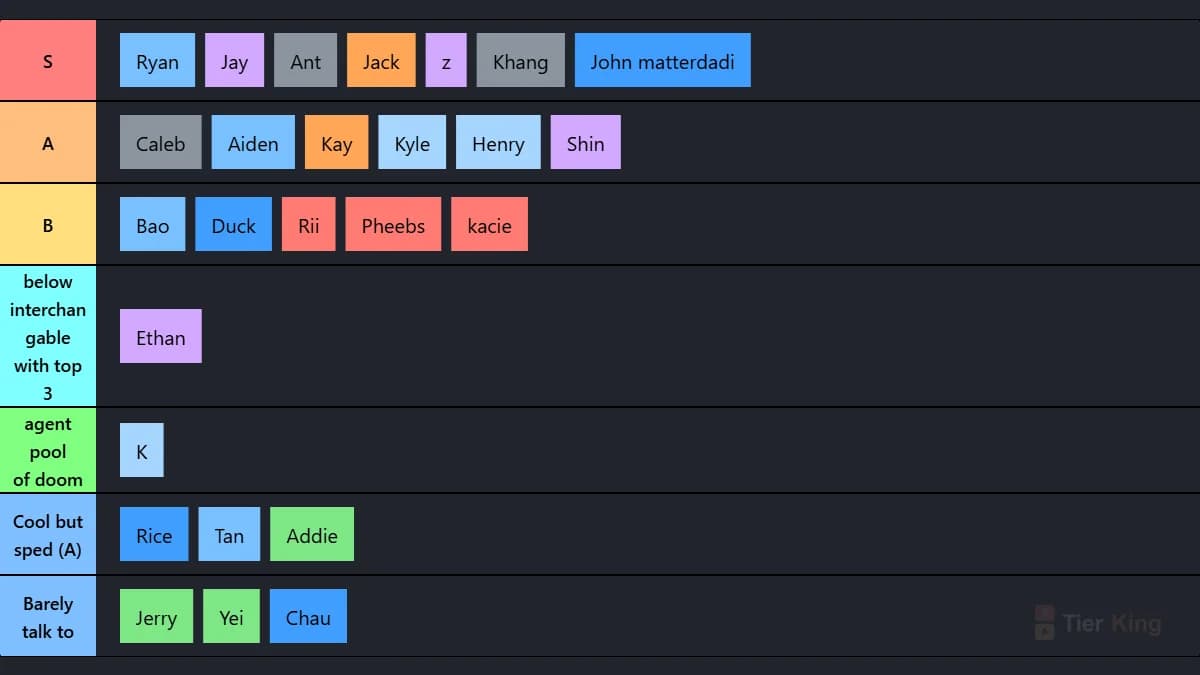Click the purple Shin tile
This screenshot has width=1200, height=675.
585,142
